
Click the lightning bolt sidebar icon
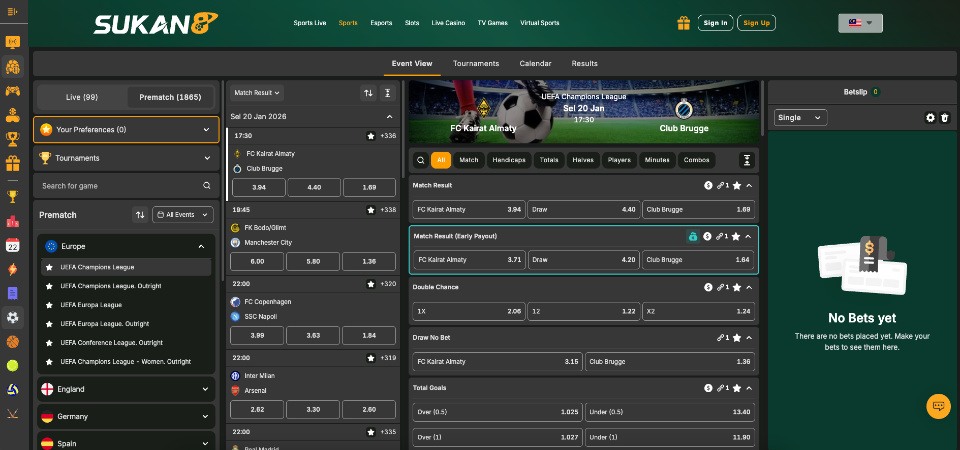13,269
